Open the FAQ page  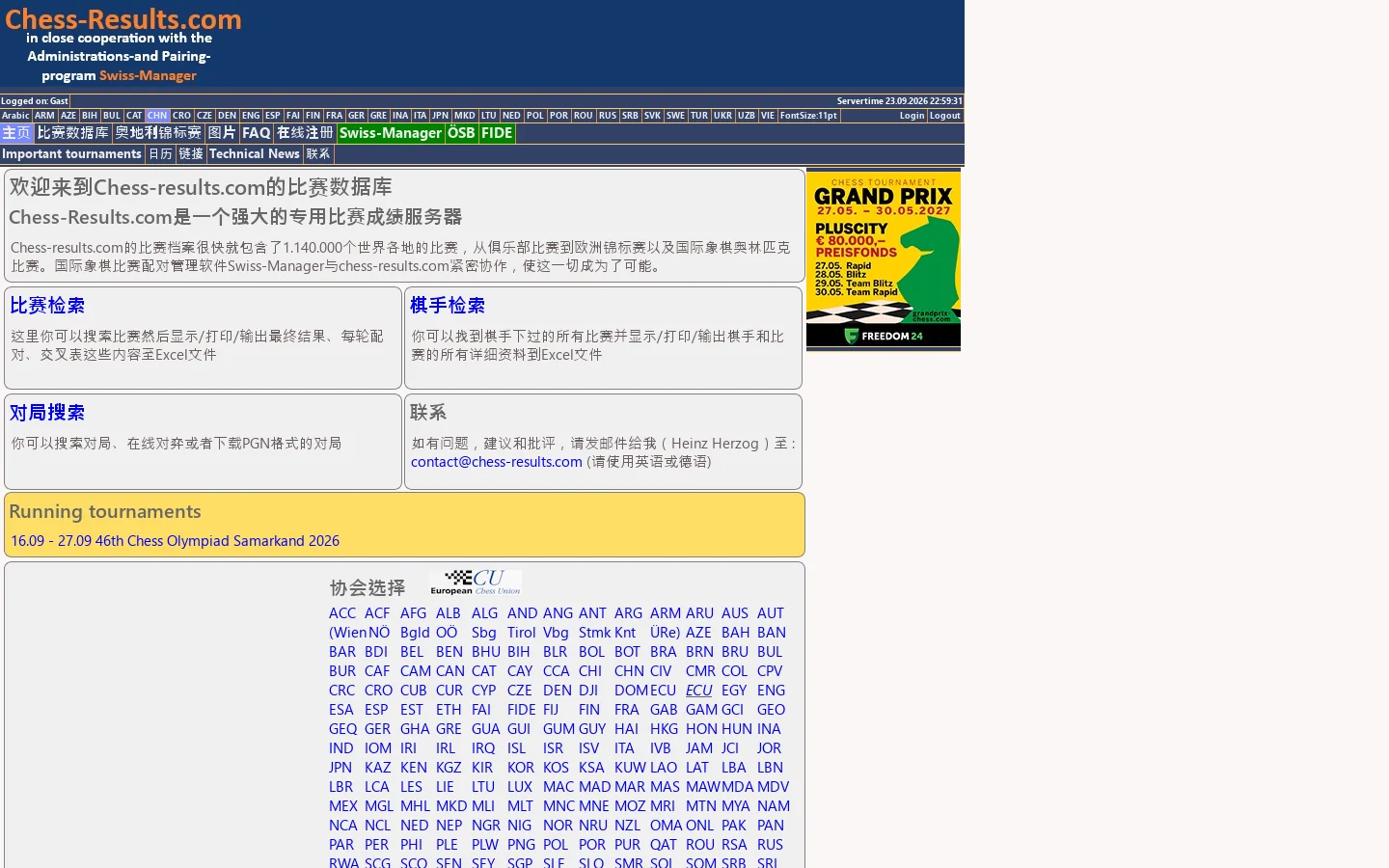pos(257,133)
